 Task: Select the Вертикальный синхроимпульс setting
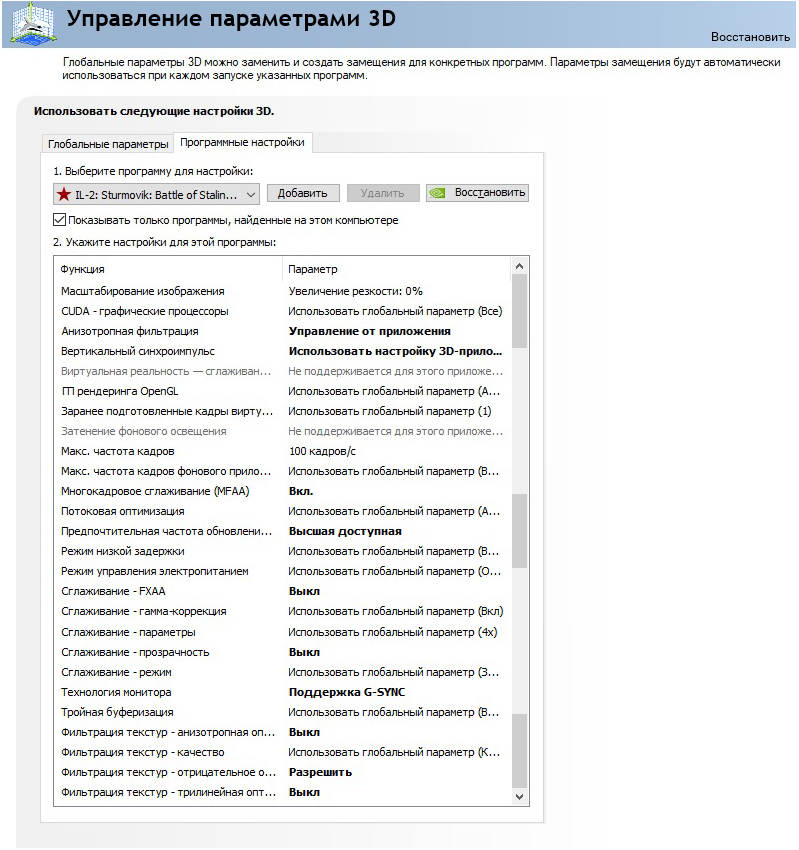click(282, 351)
